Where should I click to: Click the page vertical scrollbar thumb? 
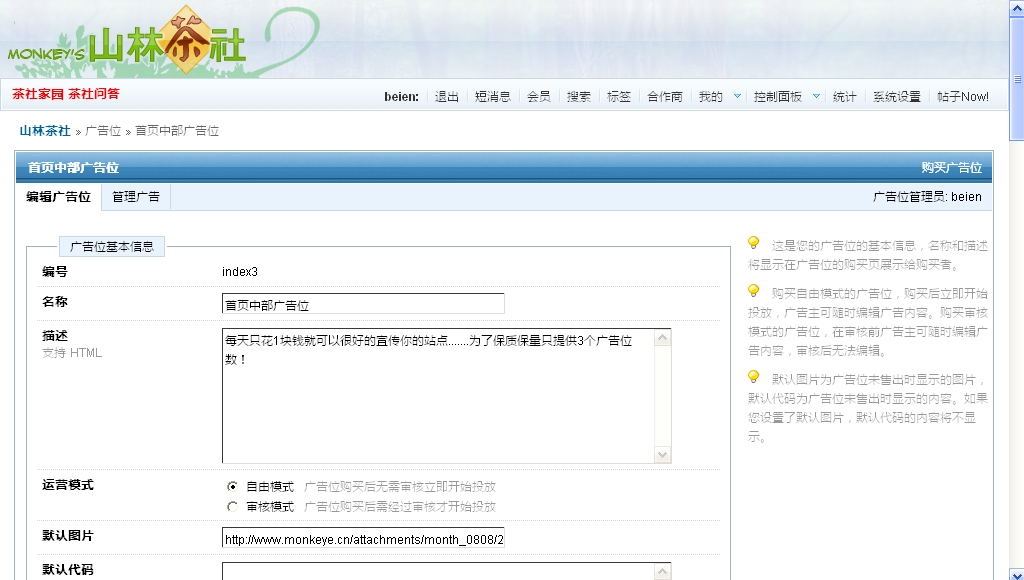1017,78
